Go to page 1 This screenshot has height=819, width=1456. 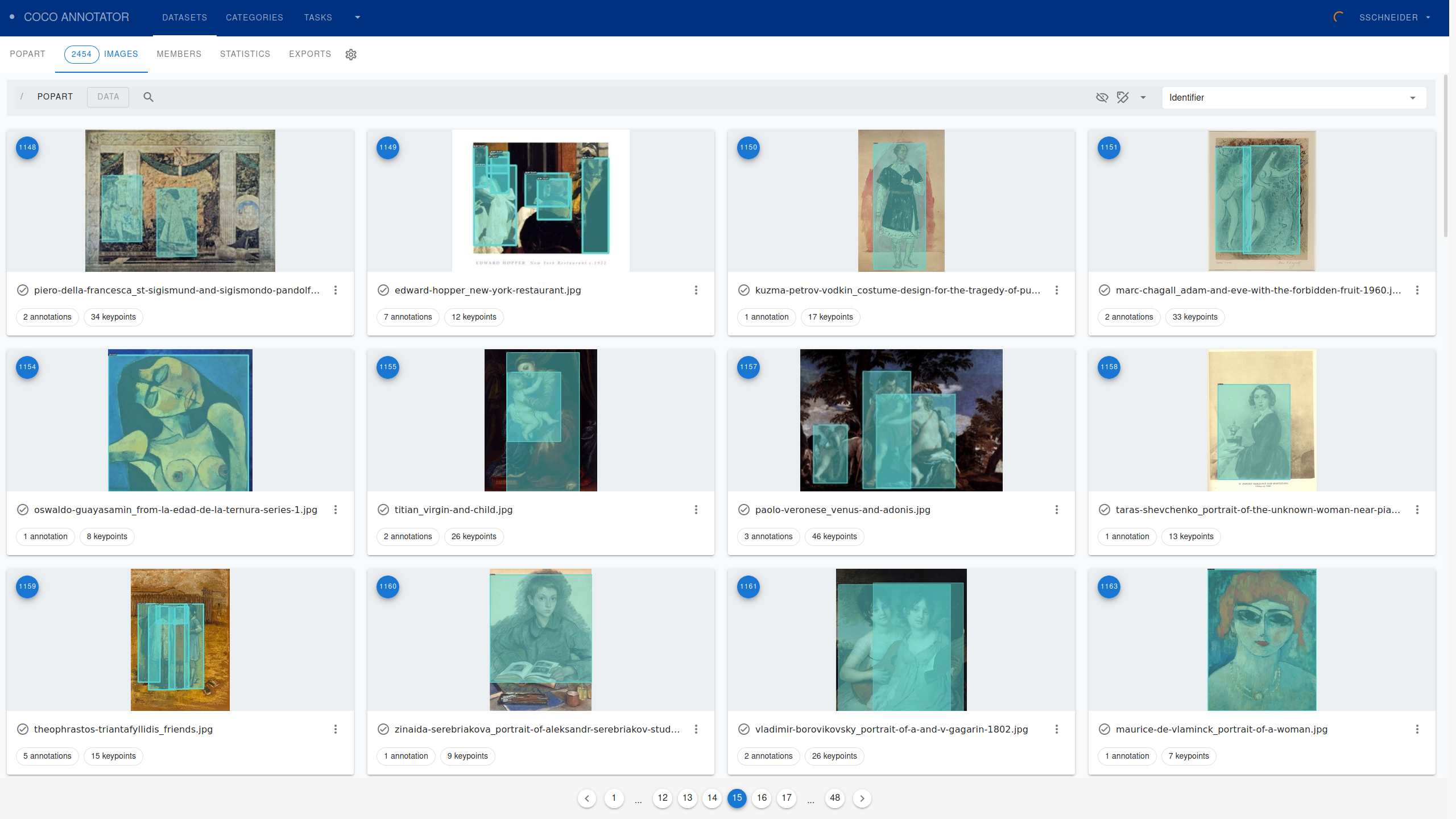(x=614, y=798)
